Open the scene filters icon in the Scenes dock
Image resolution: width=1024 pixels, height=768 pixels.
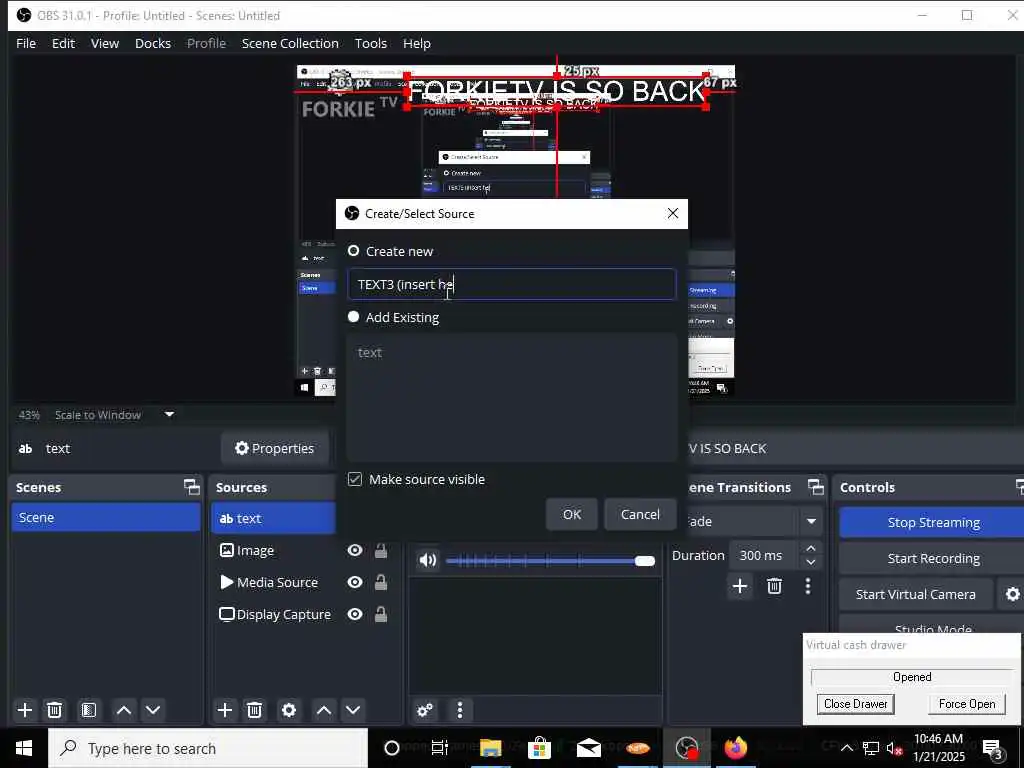89,710
